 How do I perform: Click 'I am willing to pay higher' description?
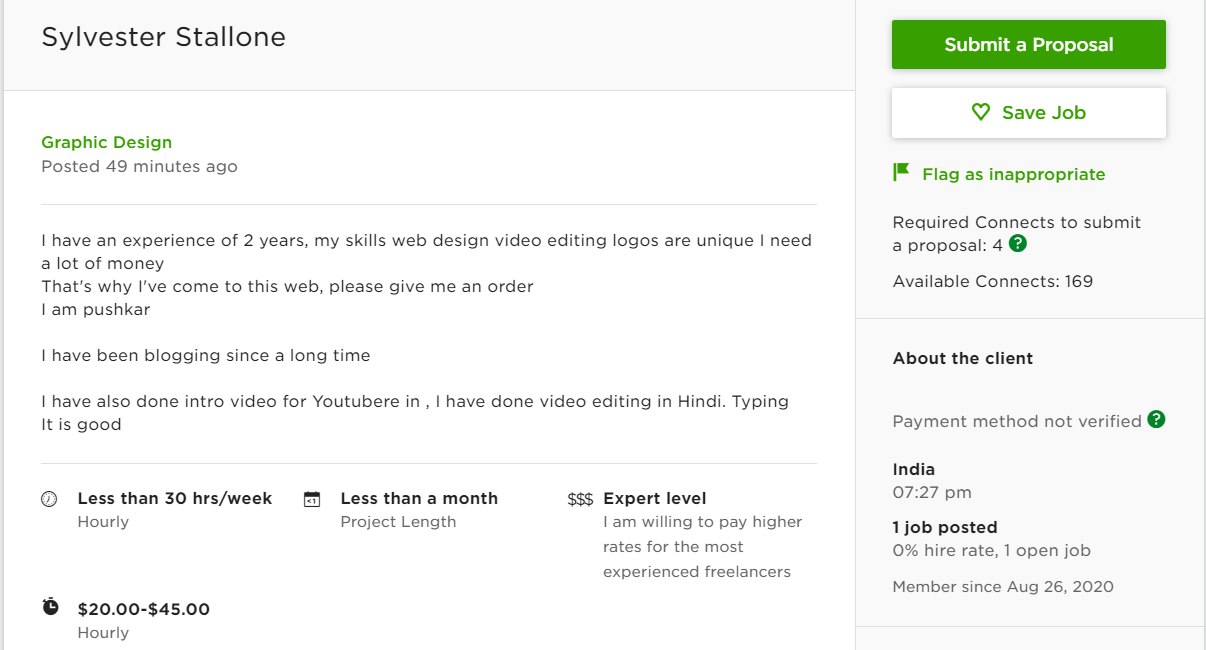(703, 521)
